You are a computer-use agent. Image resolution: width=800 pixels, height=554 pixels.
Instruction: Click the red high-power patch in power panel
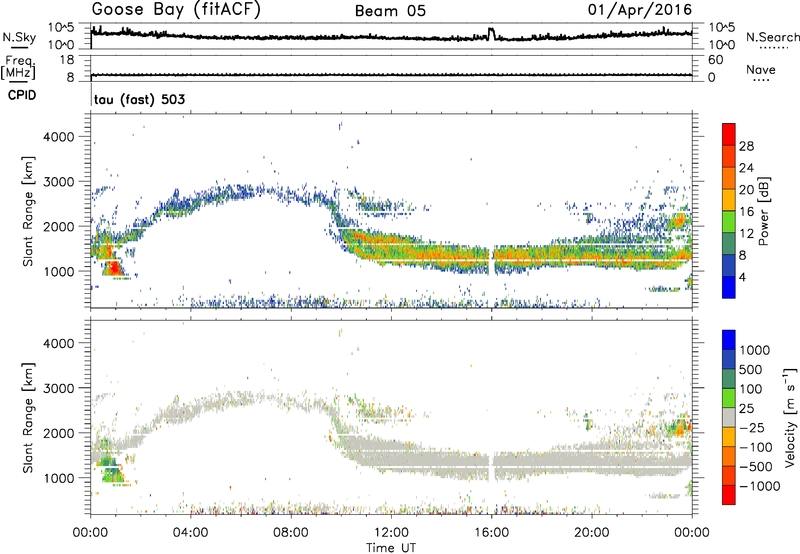tap(114, 267)
